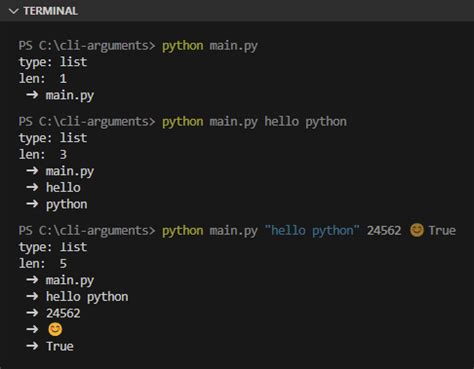Viewport: 474px width, 369px height.
Task: Select the TERMINAL panel title
Action: [x=50, y=11]
